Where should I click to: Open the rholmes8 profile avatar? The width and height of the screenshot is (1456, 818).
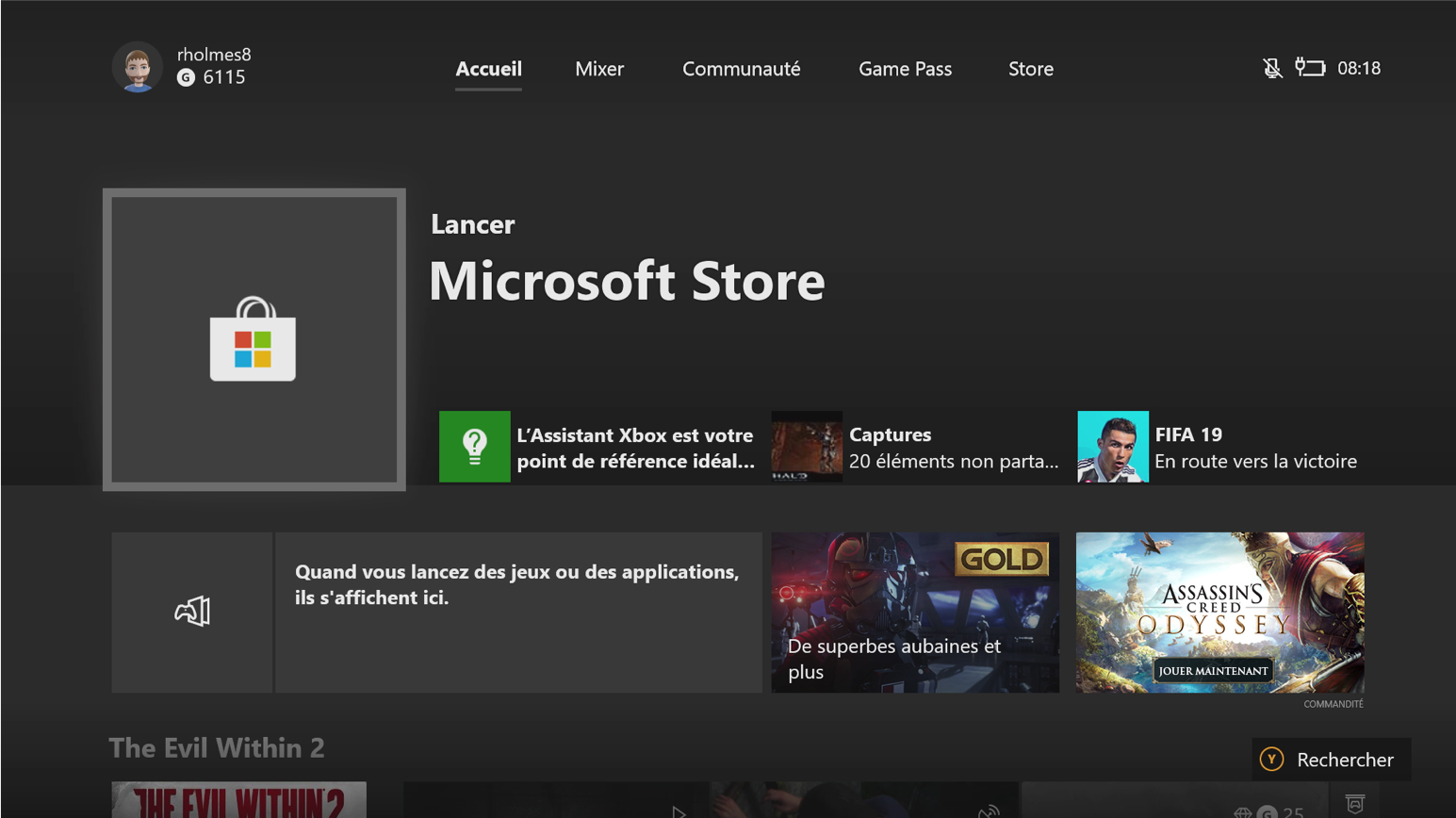pyautogui.click(x=138, y=67)
